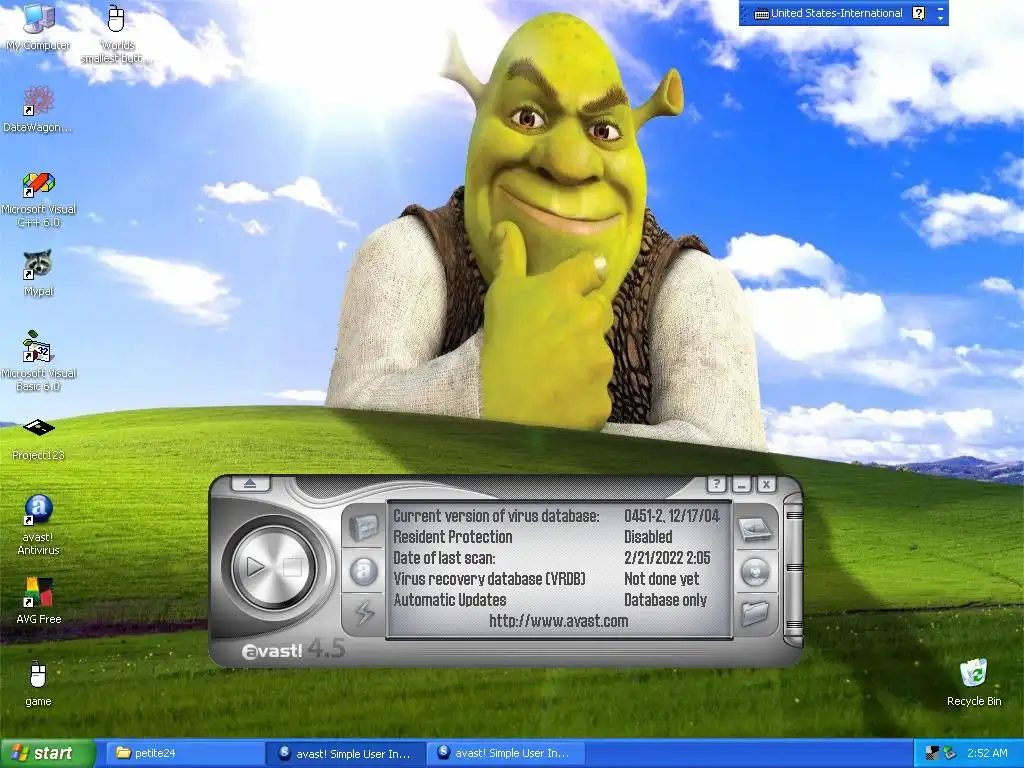1024x768 pixels.
Task: Click the avast 'a' resident protection icon
Action: [x=364, y=571]
